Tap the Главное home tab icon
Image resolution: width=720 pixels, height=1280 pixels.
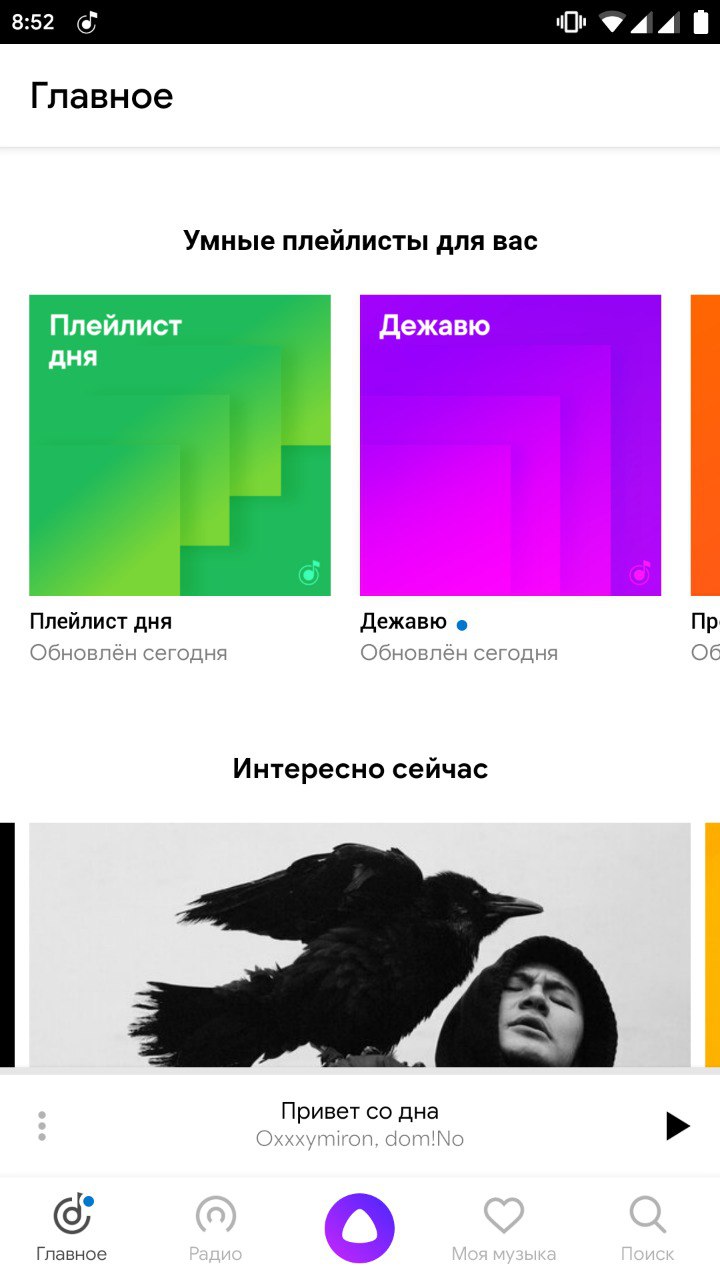[x=72, y=1216]
